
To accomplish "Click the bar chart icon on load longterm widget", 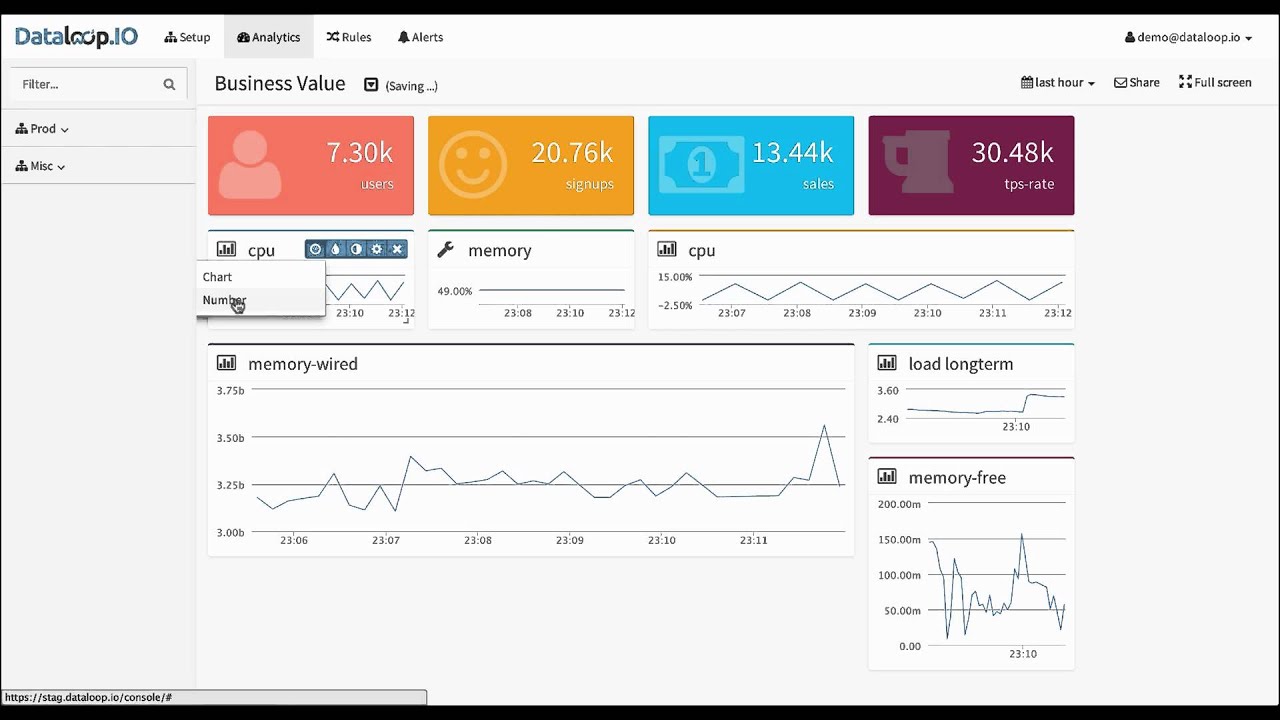I will click(x=887, y=363).
